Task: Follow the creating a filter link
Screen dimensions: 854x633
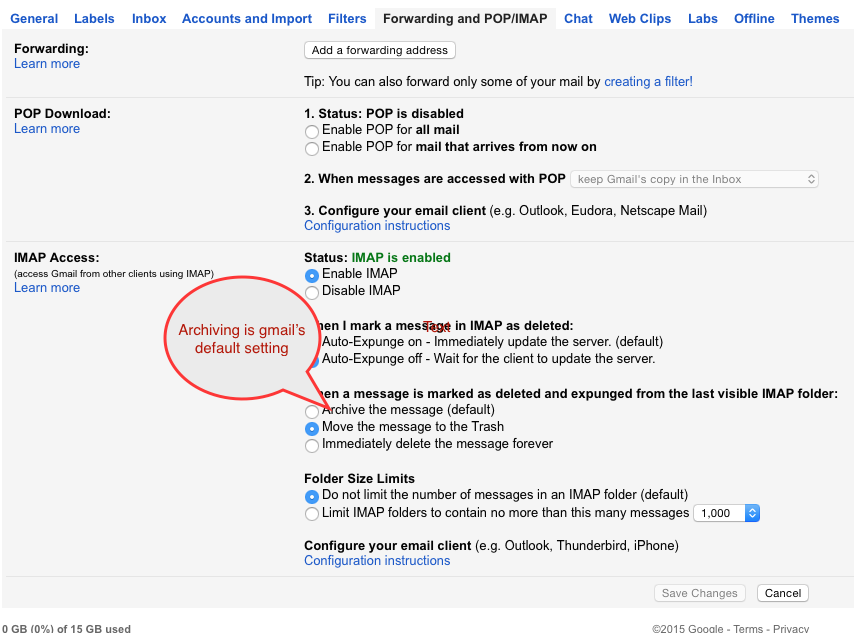Action: (x=648, y=82)
